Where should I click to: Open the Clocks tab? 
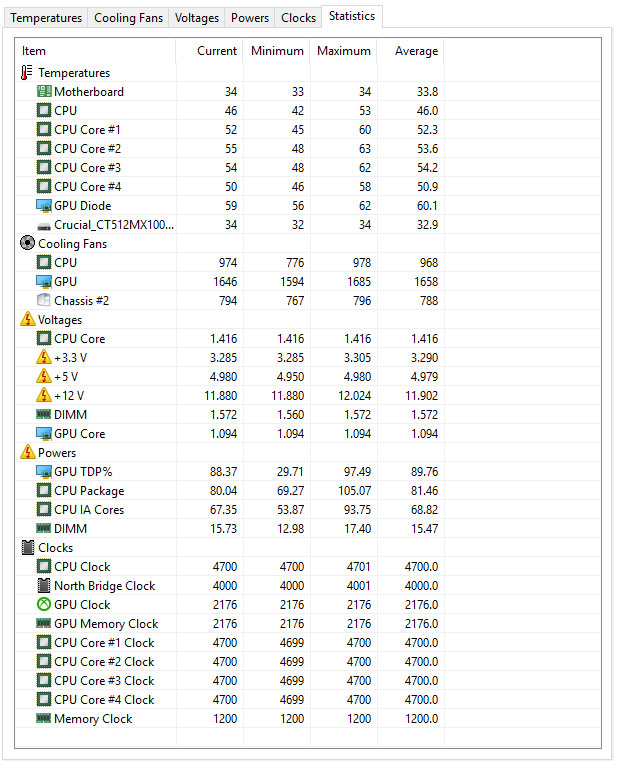click(298, 18)
